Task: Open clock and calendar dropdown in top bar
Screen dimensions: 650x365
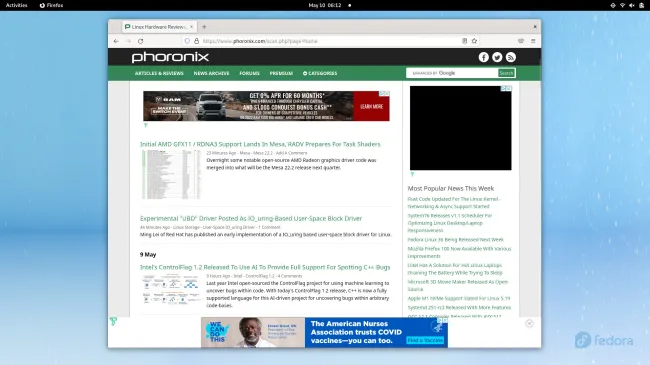Action: coord(325,5)
